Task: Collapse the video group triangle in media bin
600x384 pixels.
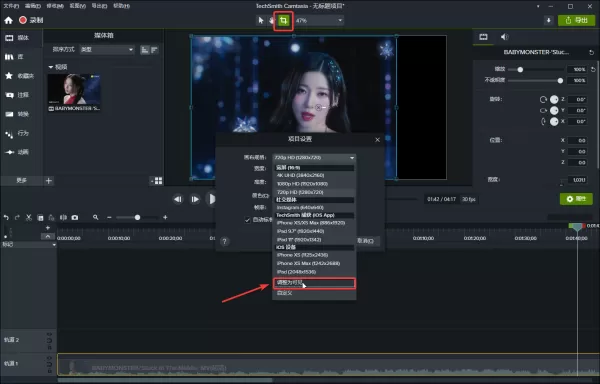Action: coord(51,67)
